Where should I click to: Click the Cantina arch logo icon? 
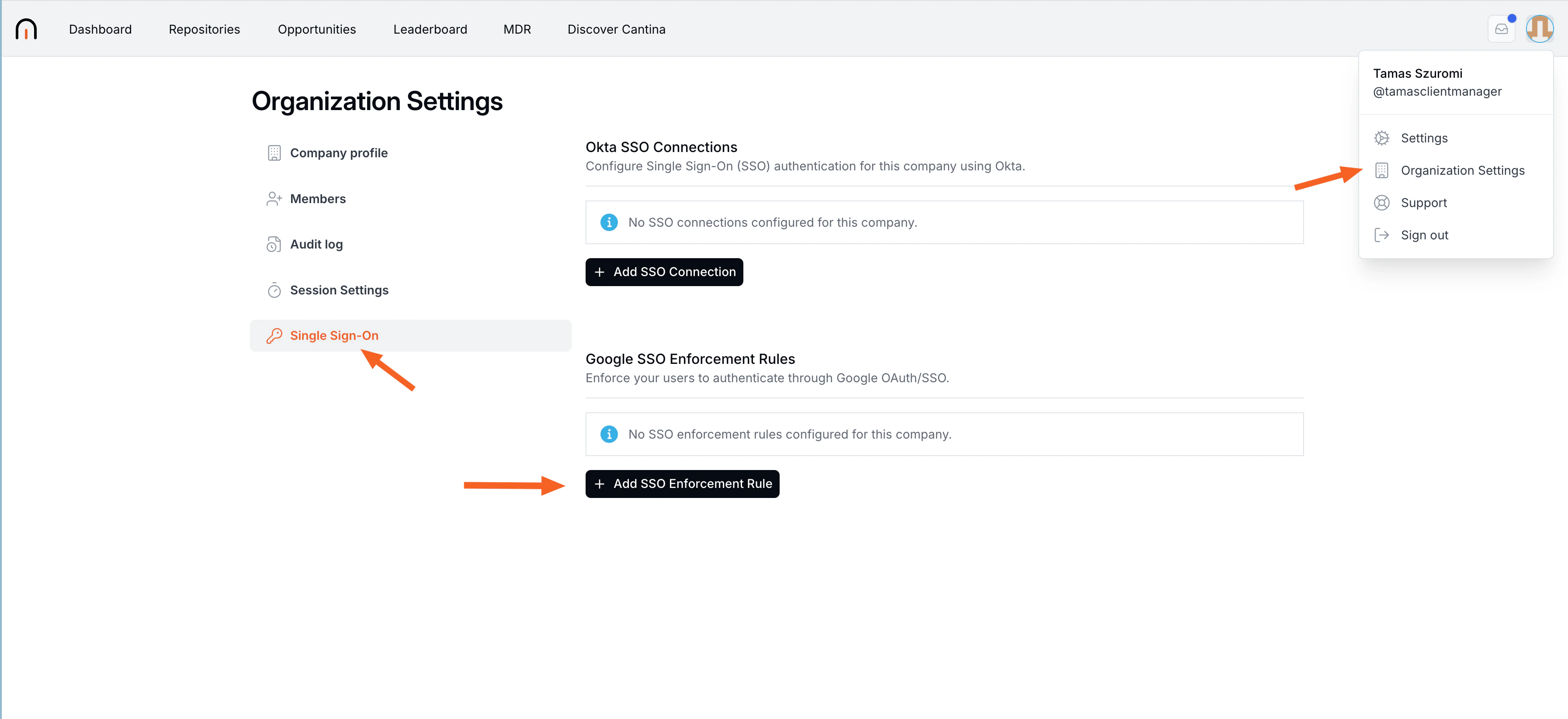point(26,28)
